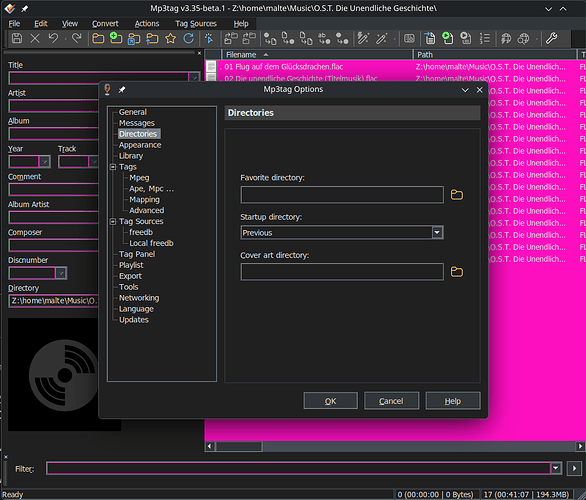Click the Extended tags panel icon

409,38
